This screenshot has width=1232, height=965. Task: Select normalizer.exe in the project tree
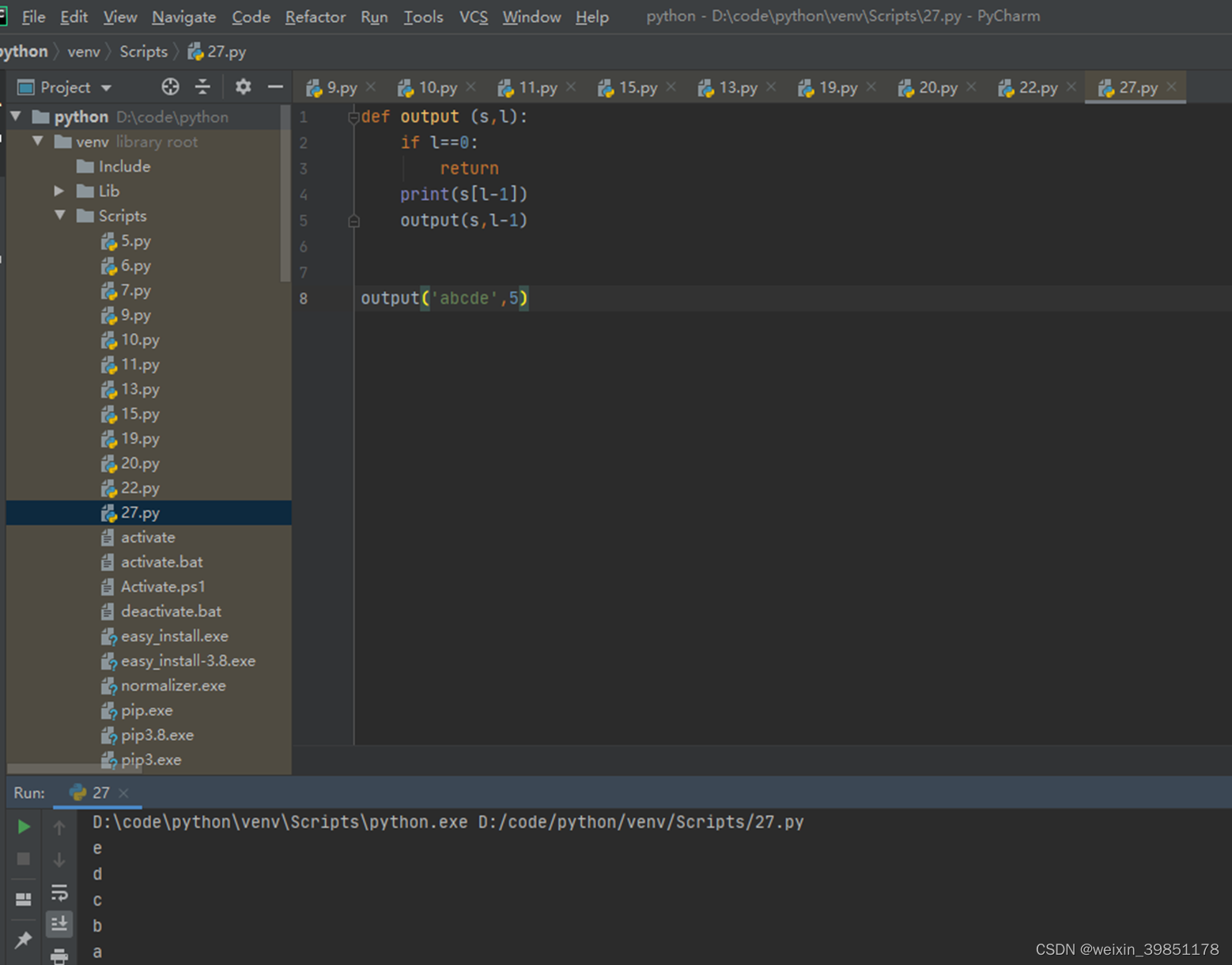pos(173,685)
